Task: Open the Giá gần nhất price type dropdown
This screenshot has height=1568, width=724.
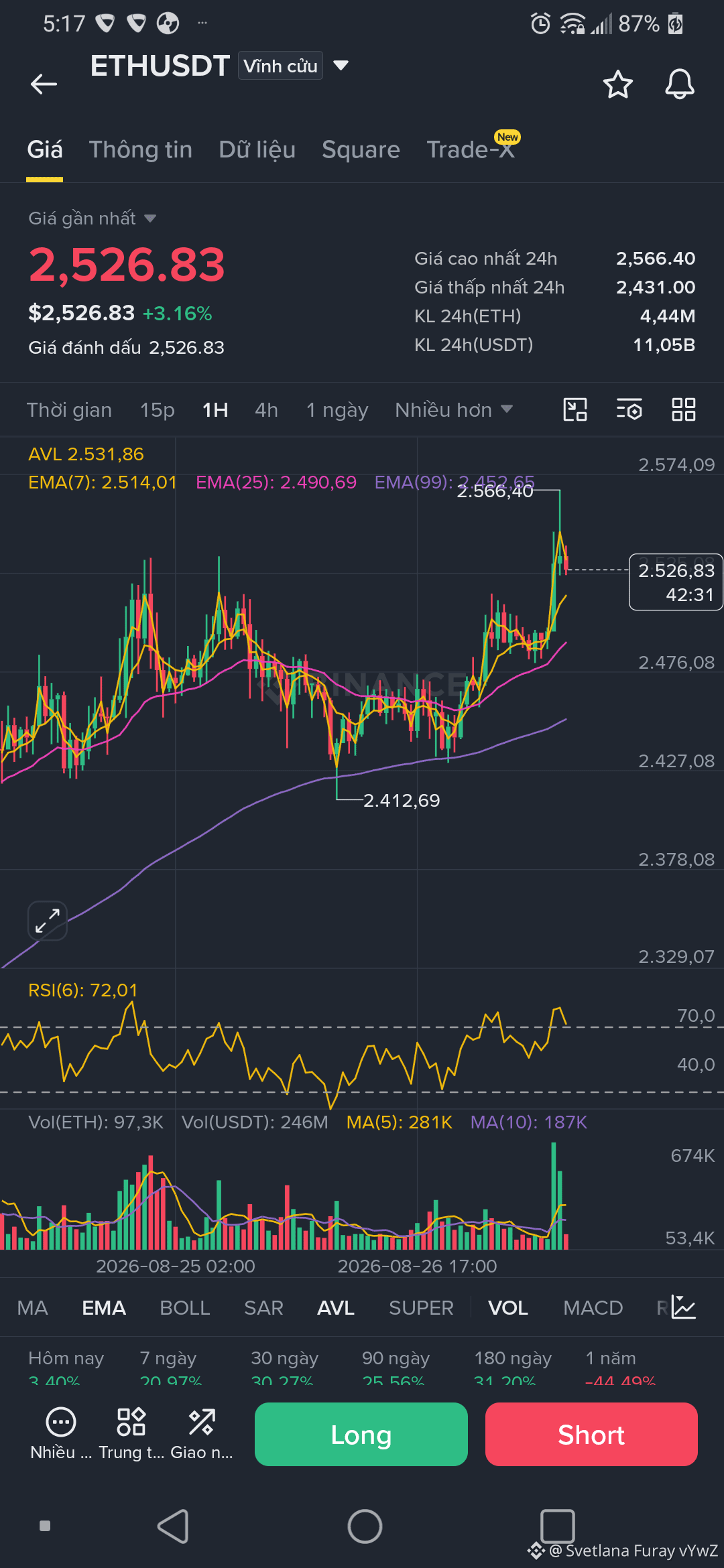Action: (x=92, y=218)
